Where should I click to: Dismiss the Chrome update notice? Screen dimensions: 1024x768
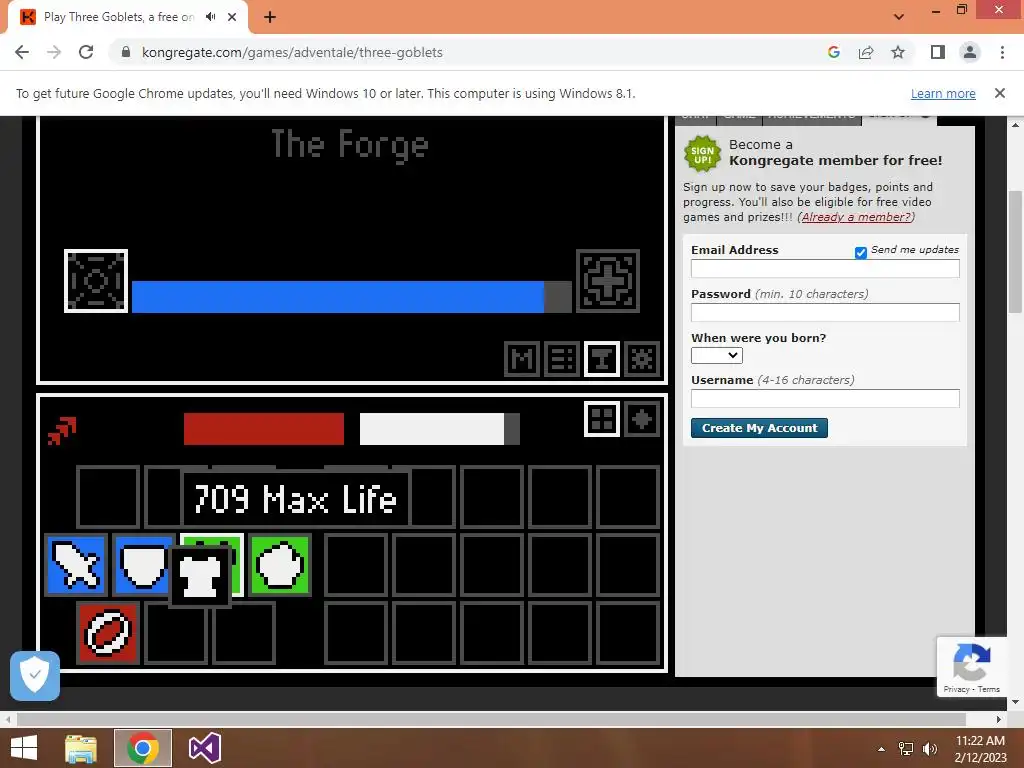999,93
